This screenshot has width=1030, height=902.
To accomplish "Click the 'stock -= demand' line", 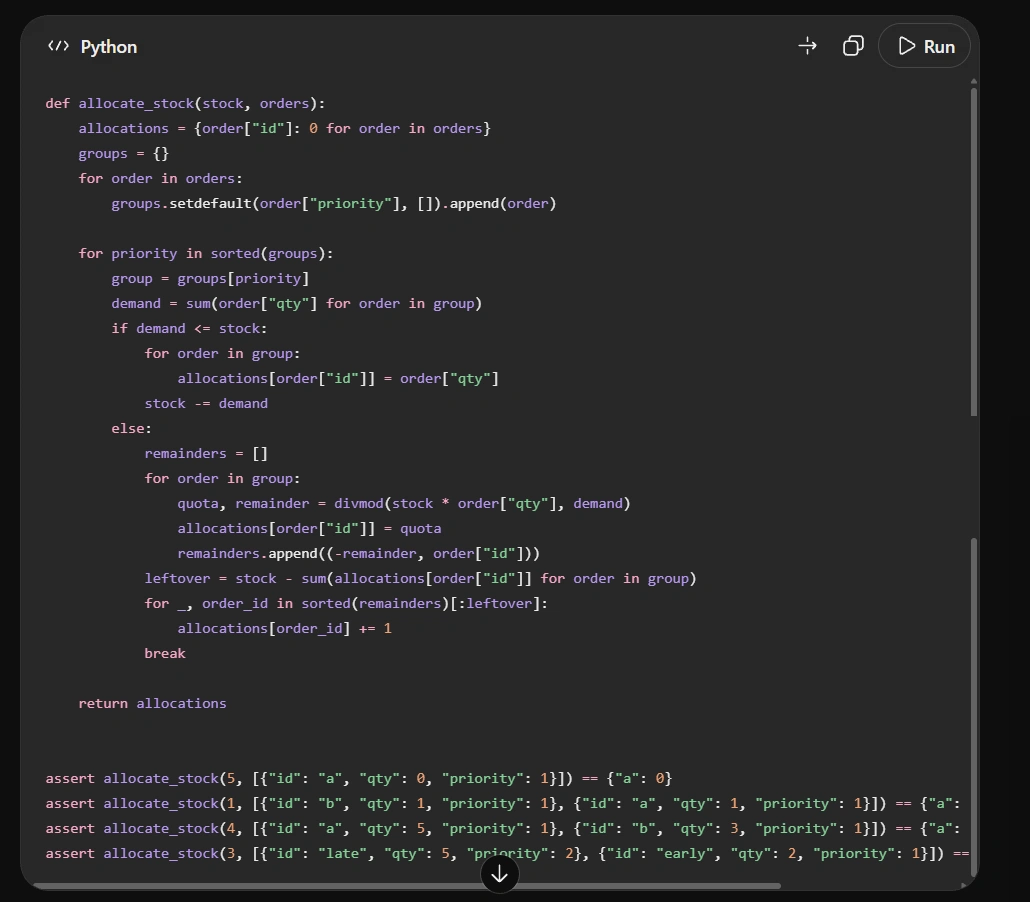I will pyautogui.click(x=206, y=403).
